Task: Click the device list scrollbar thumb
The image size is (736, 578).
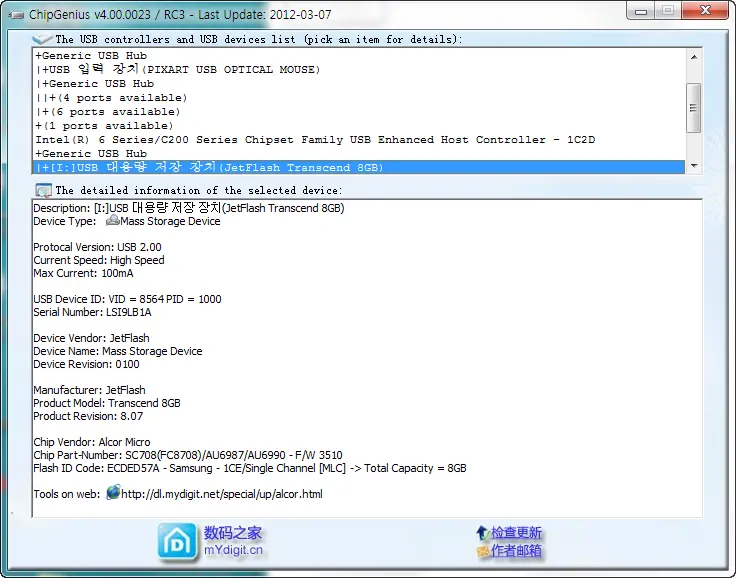Action: pos(694,106)
